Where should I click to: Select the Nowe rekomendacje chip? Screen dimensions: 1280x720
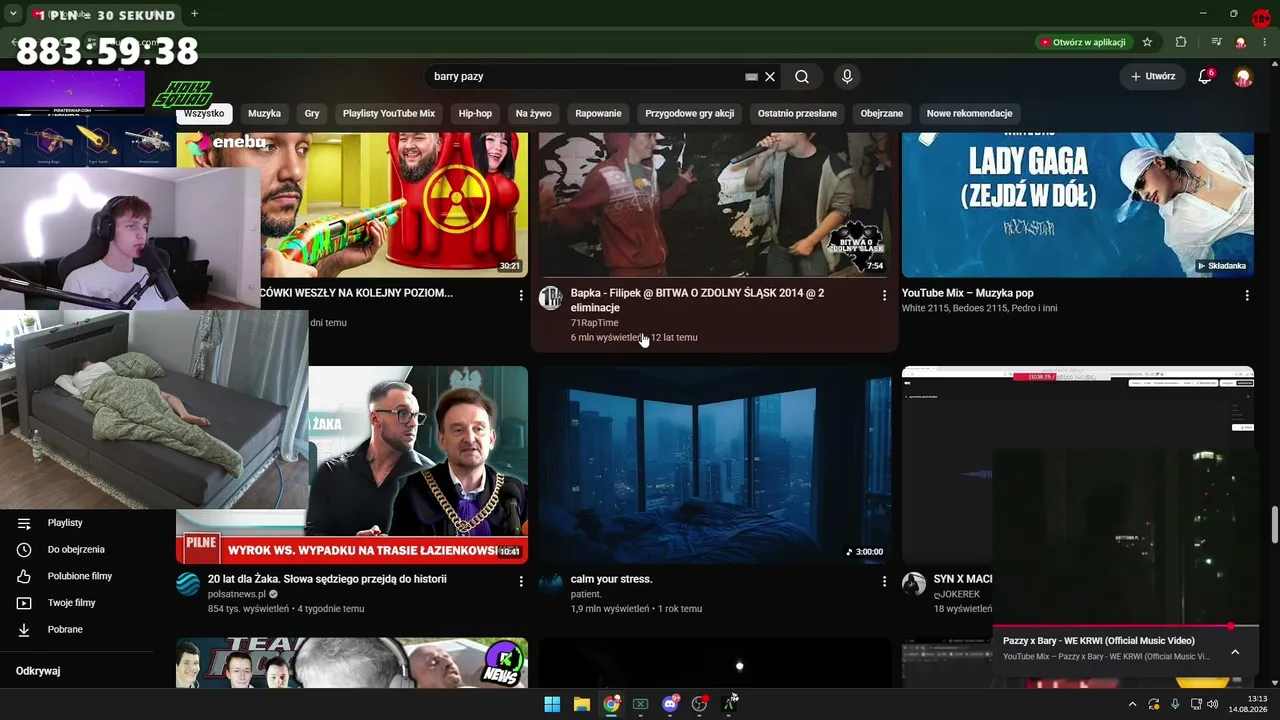pos(969,113)
